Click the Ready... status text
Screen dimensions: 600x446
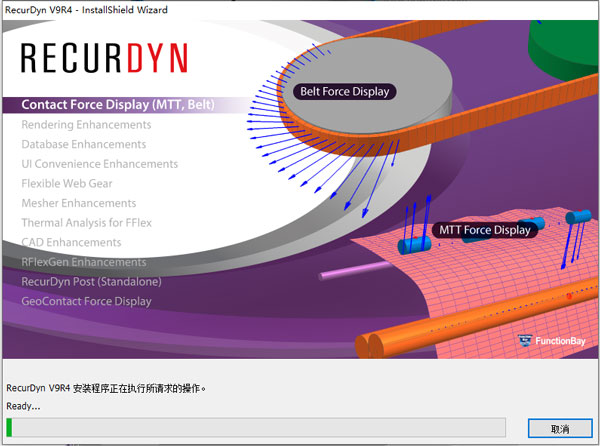click(x=23, y=406)
